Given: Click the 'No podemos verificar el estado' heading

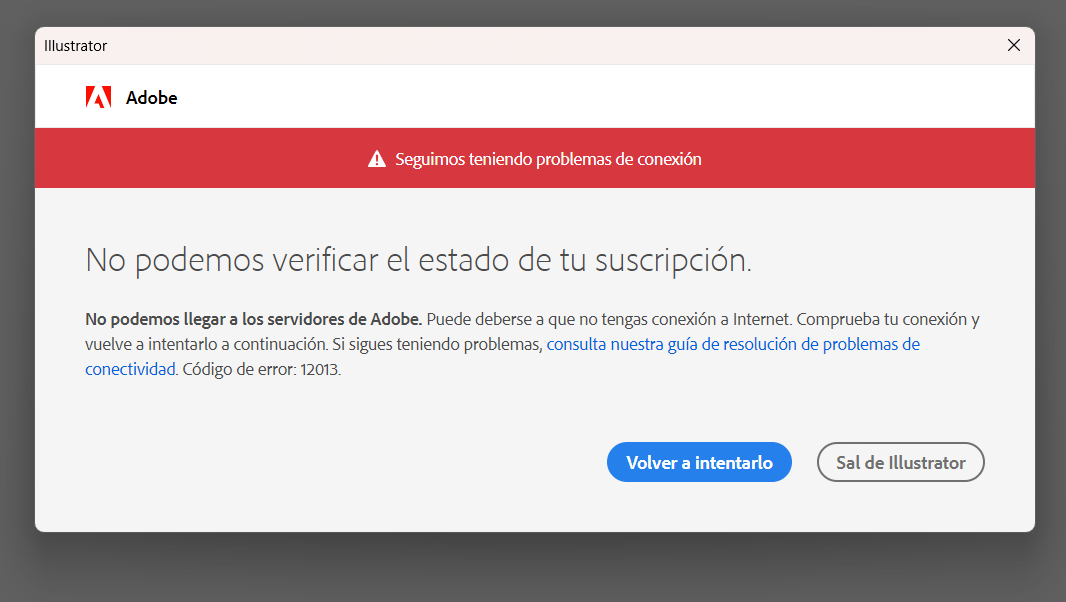Looking at the screenshot, I should [x=418, y=260].
